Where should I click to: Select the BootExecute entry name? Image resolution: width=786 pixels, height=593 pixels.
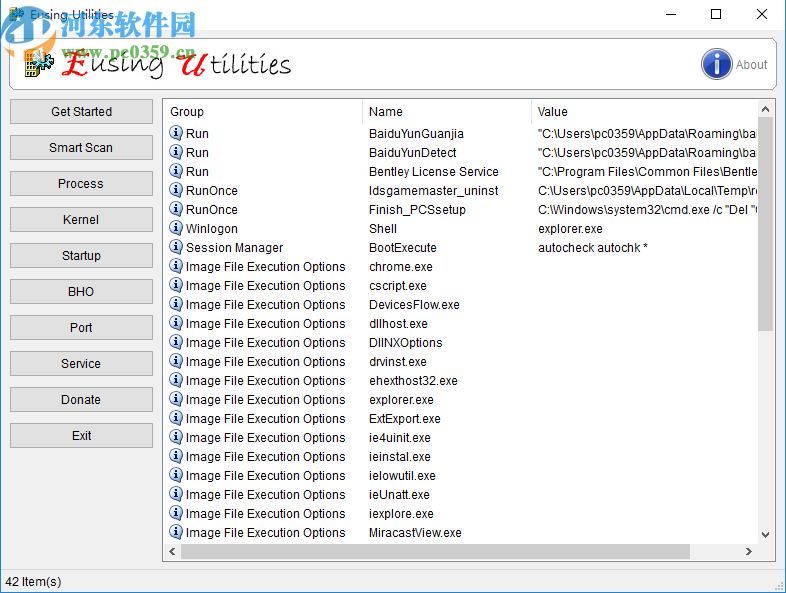[403, 248]
